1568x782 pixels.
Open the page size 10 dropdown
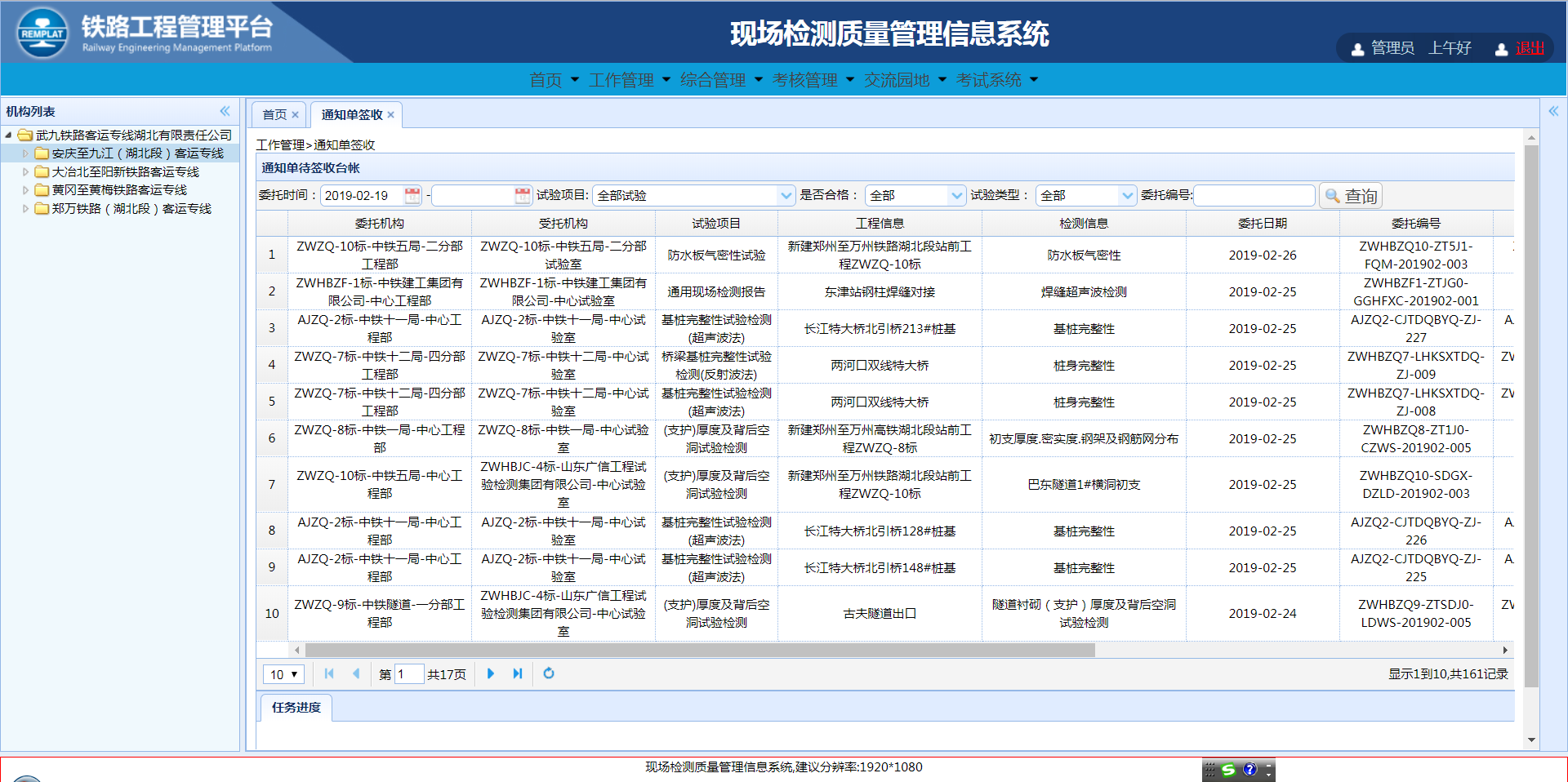point(283,674)
